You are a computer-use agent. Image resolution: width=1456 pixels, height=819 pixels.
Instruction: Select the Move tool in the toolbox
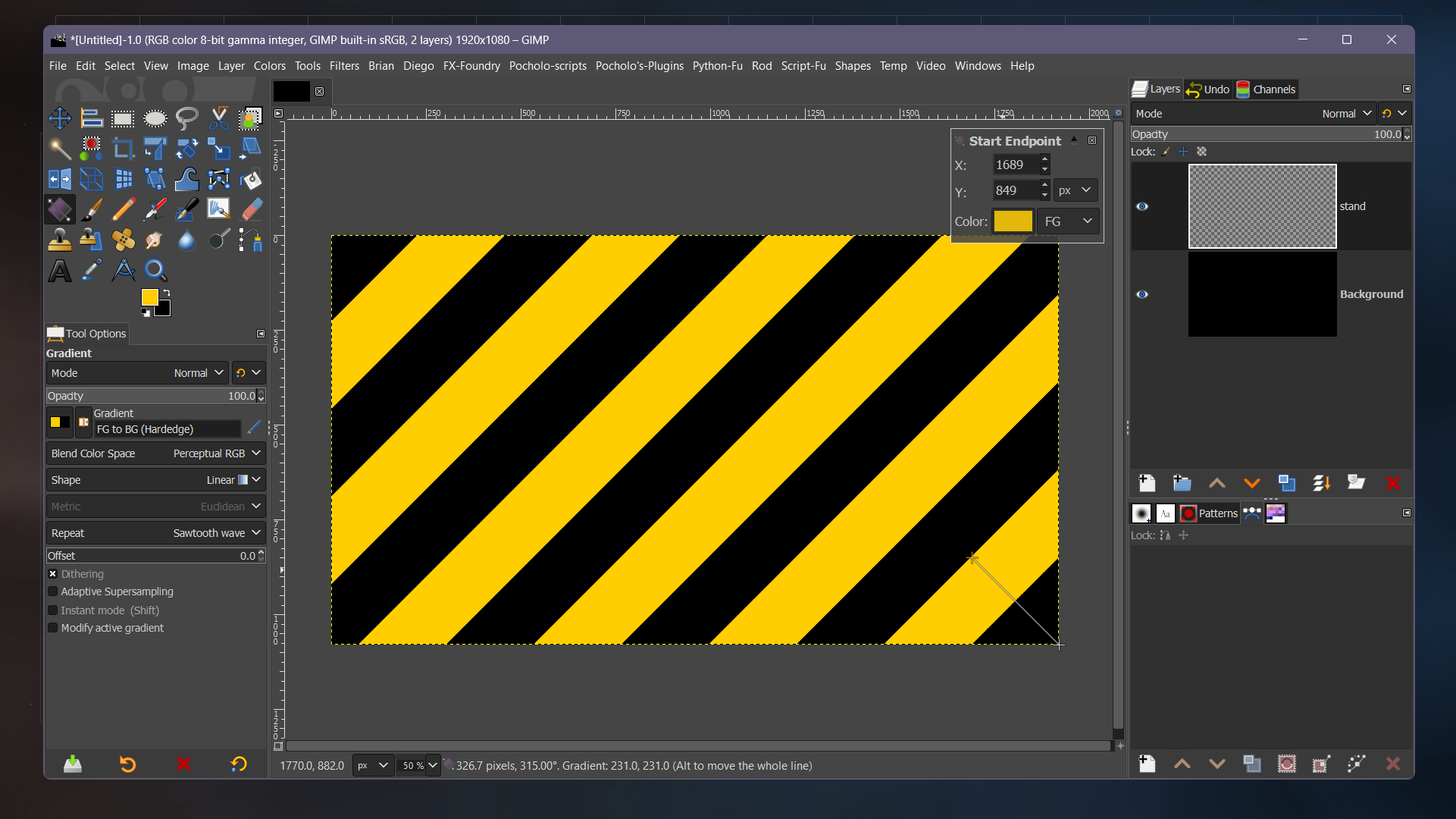tap(60, 118)
